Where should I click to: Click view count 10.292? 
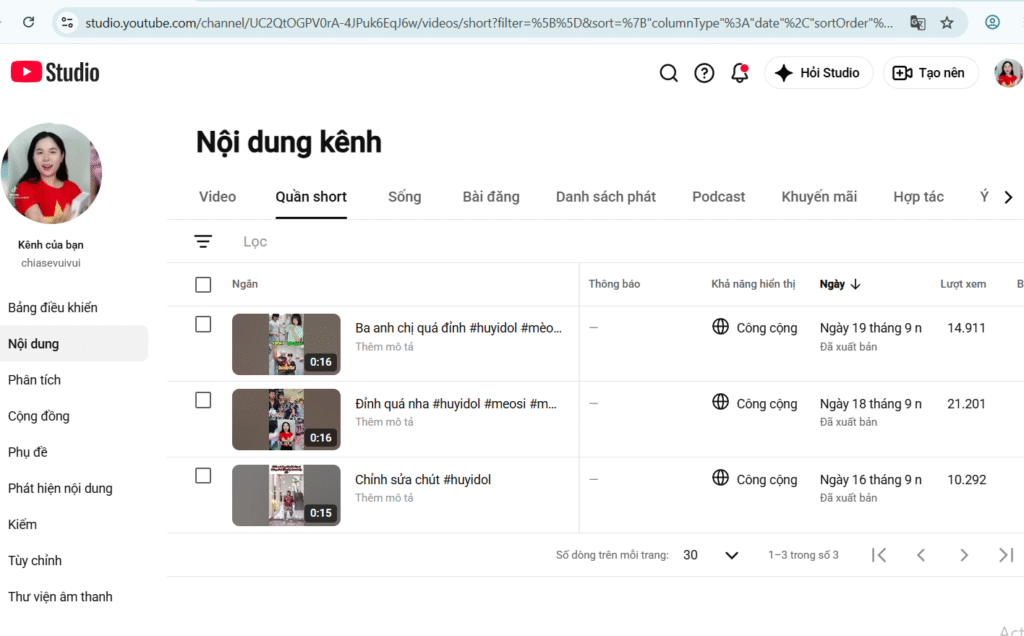[x=967, y=479]
